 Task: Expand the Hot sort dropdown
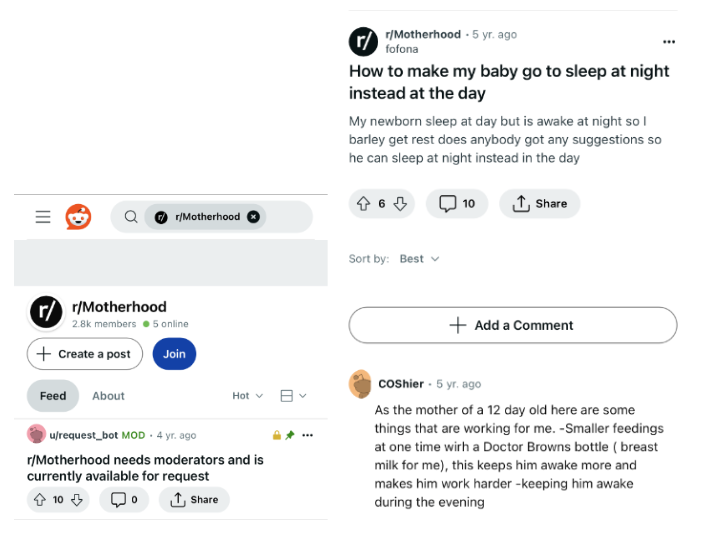[x=248, y=396]
